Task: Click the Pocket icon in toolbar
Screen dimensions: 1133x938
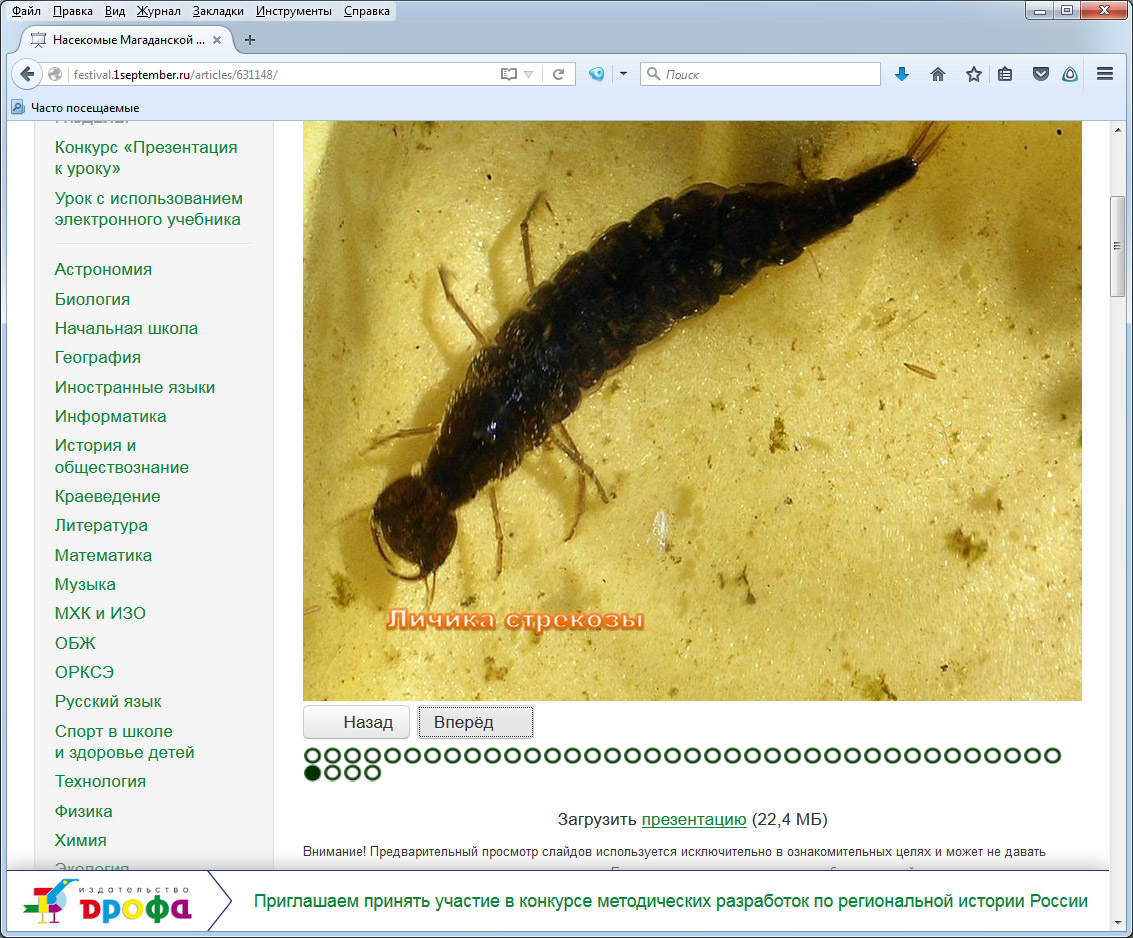Action: [1041, 74]
